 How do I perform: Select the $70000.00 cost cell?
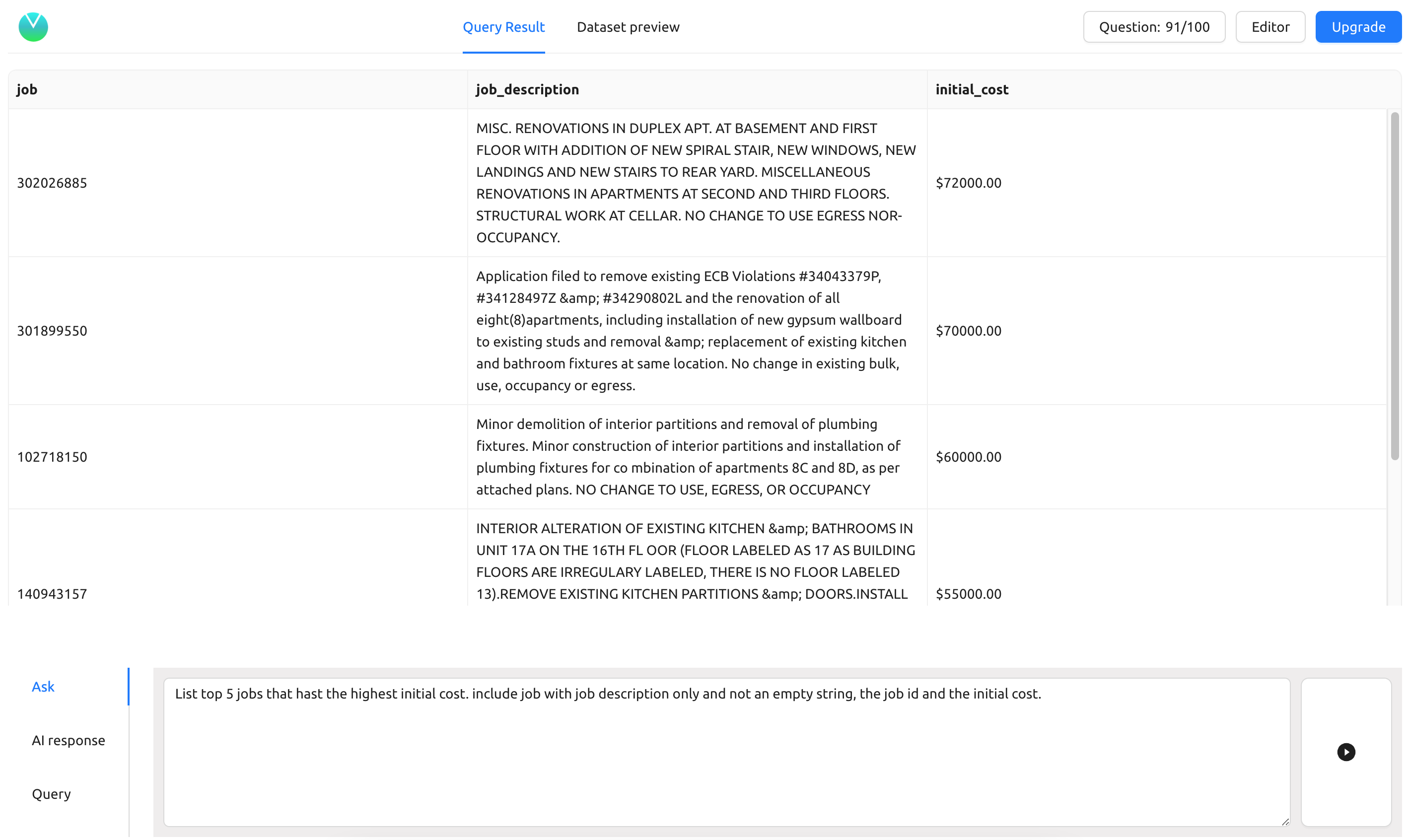point(968,331)
